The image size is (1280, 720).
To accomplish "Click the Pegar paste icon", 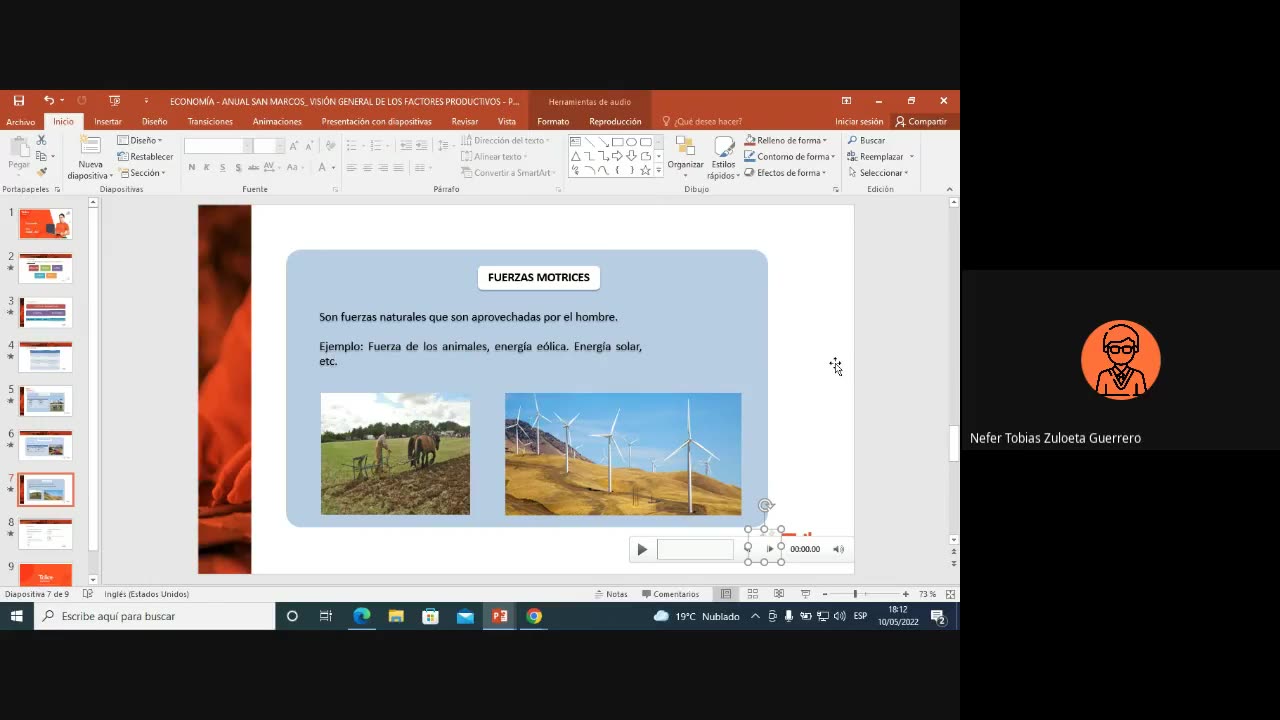I will tap(18, 155).
